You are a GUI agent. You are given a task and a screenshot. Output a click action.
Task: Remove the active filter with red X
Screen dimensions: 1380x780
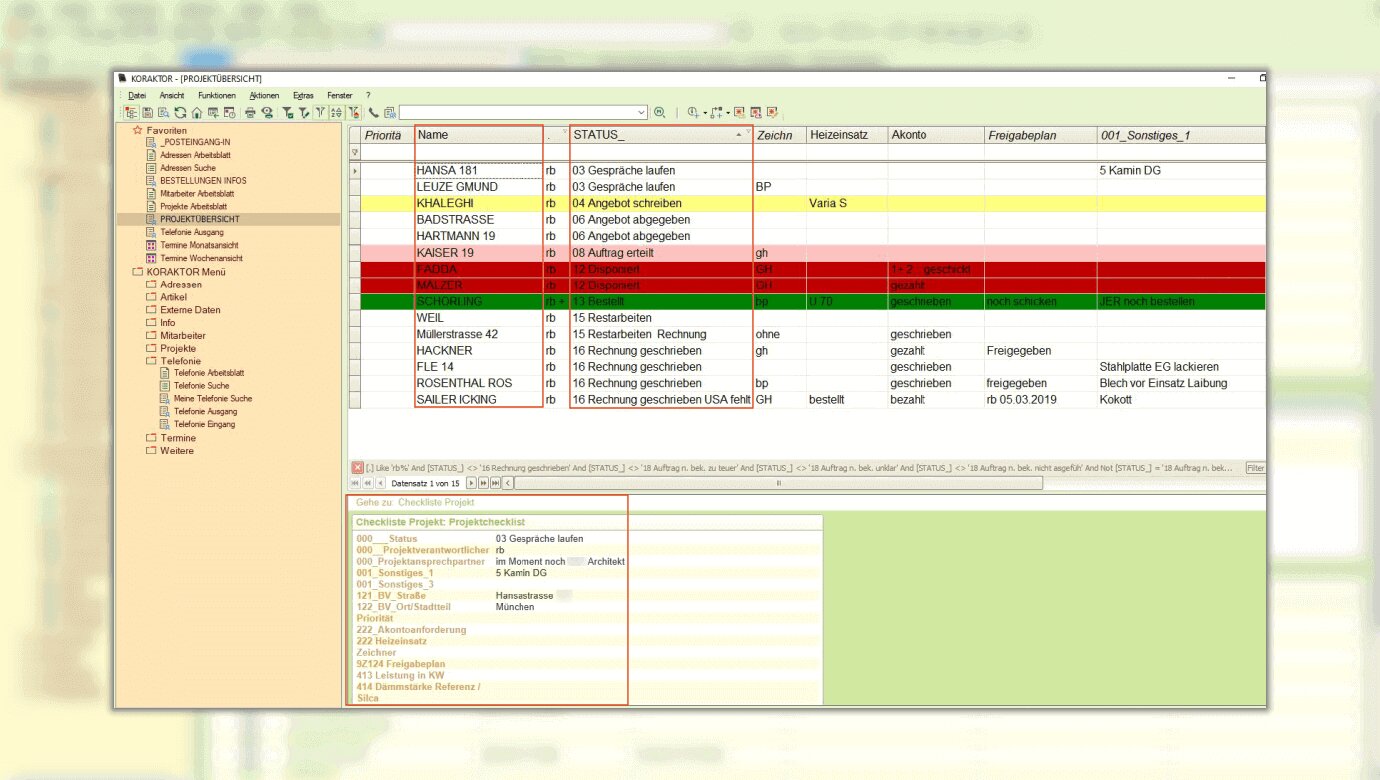pos(357,468)
